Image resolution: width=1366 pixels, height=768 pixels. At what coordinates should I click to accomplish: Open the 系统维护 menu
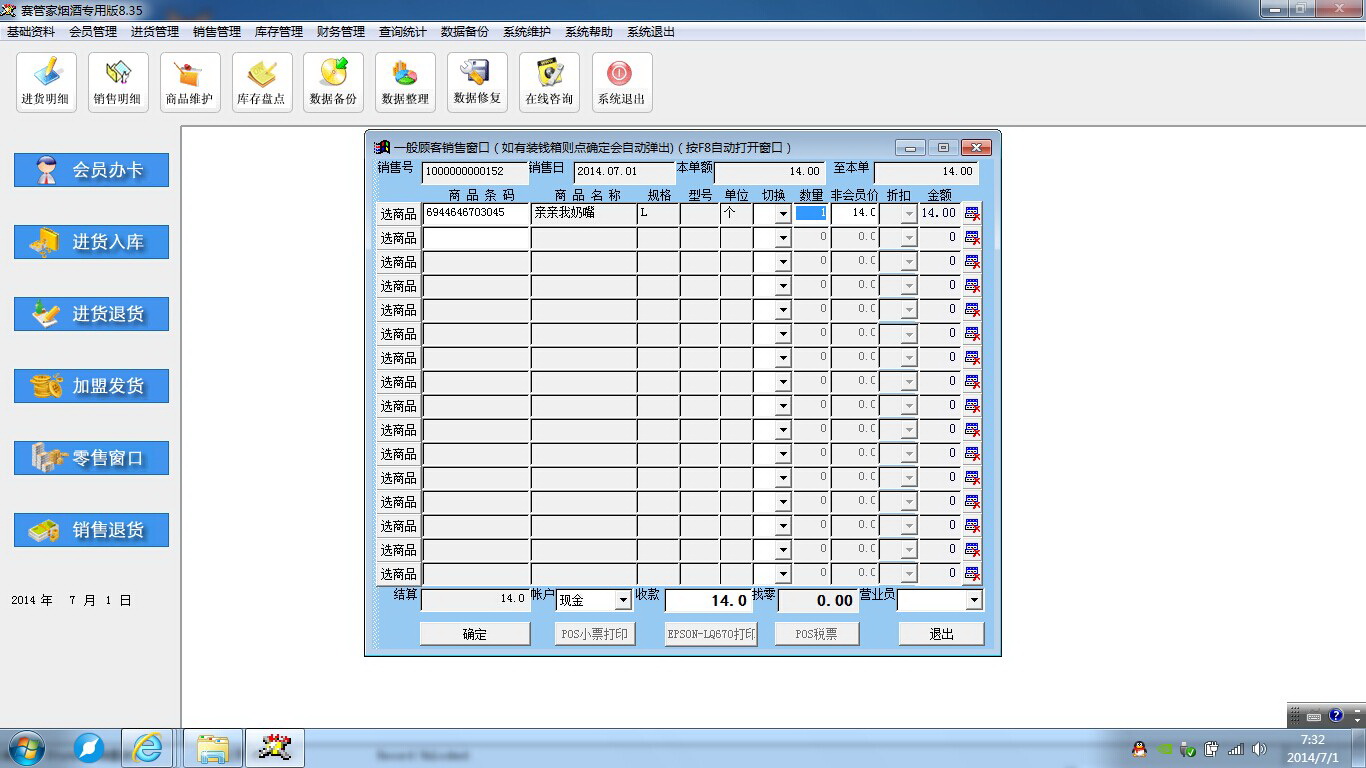pyautogui.click(x=527, y=32)
